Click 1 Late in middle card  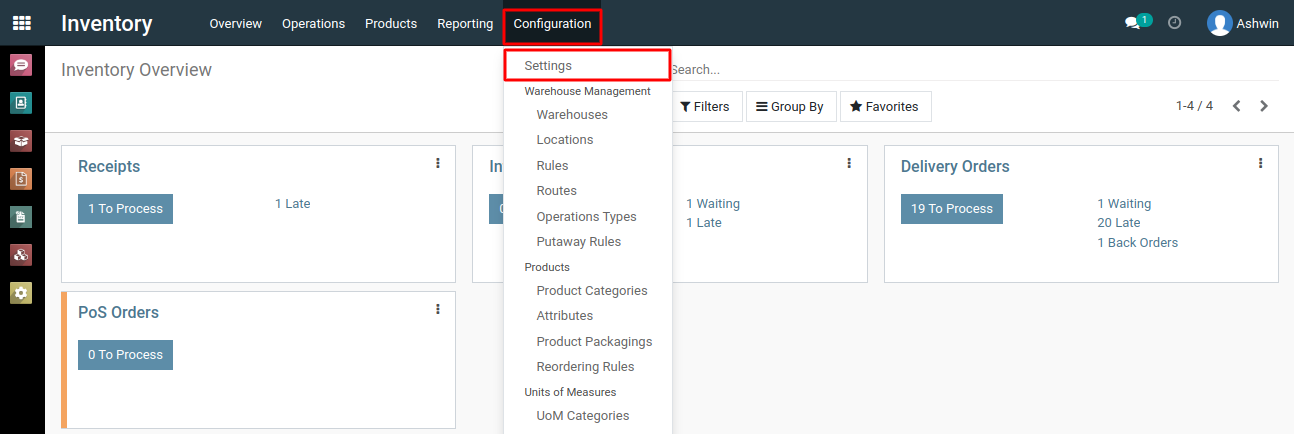point(704,223)
